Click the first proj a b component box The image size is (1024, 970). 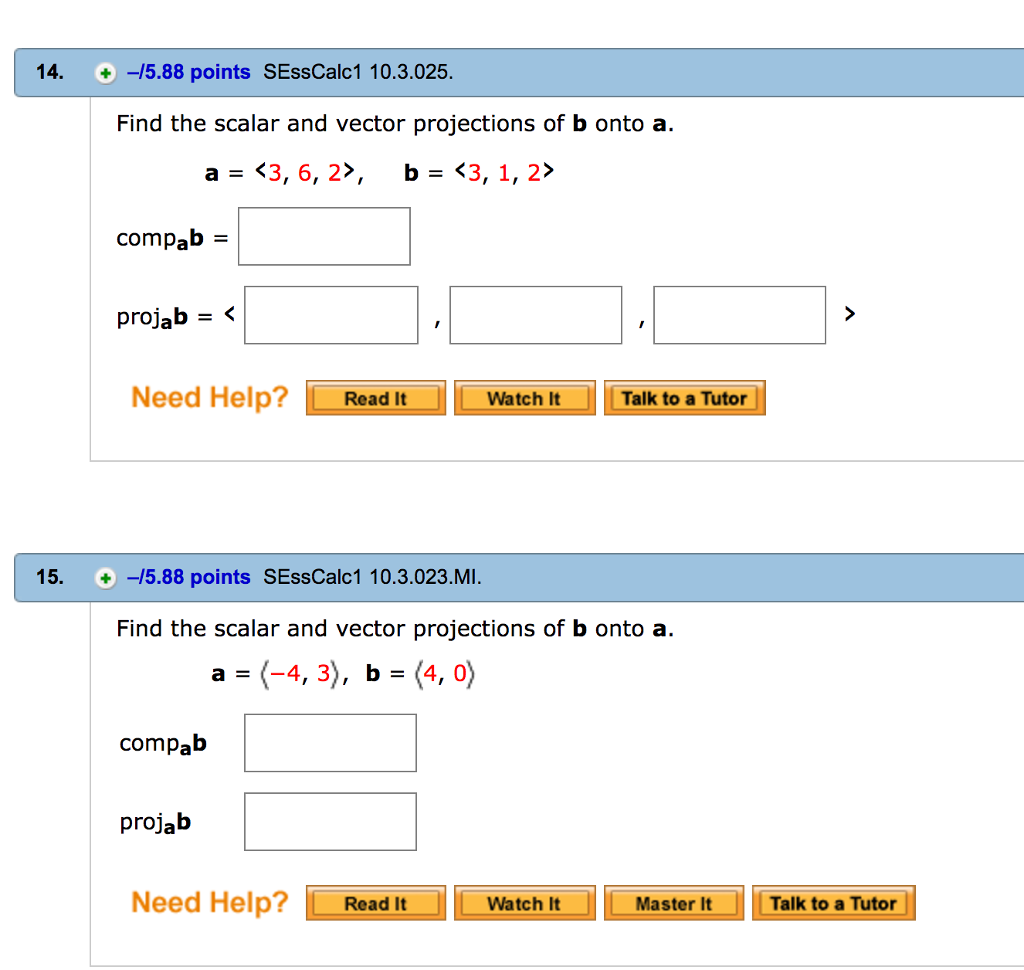click(x=331, y=314)
